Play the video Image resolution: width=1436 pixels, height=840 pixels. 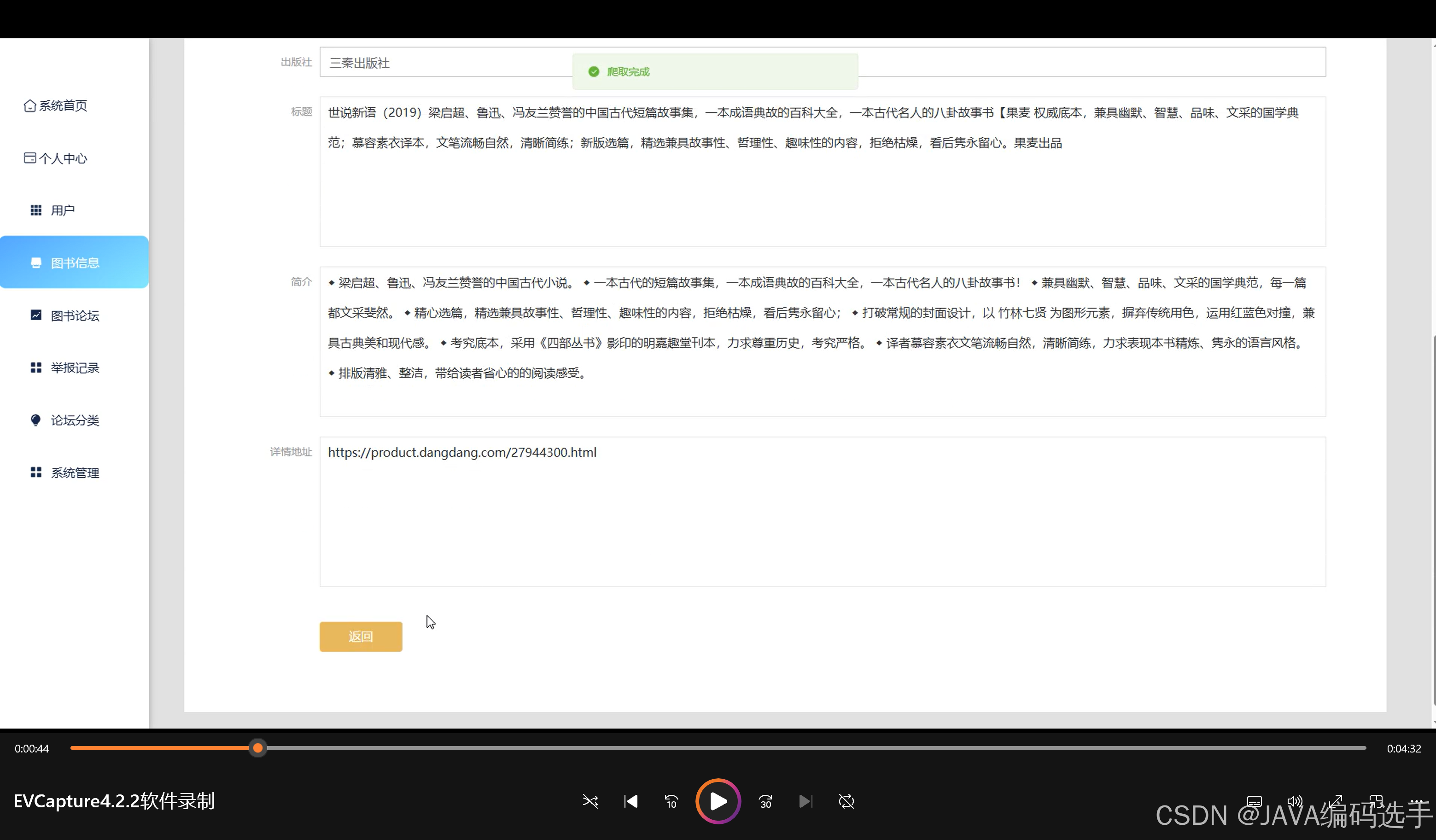point(718,801)
